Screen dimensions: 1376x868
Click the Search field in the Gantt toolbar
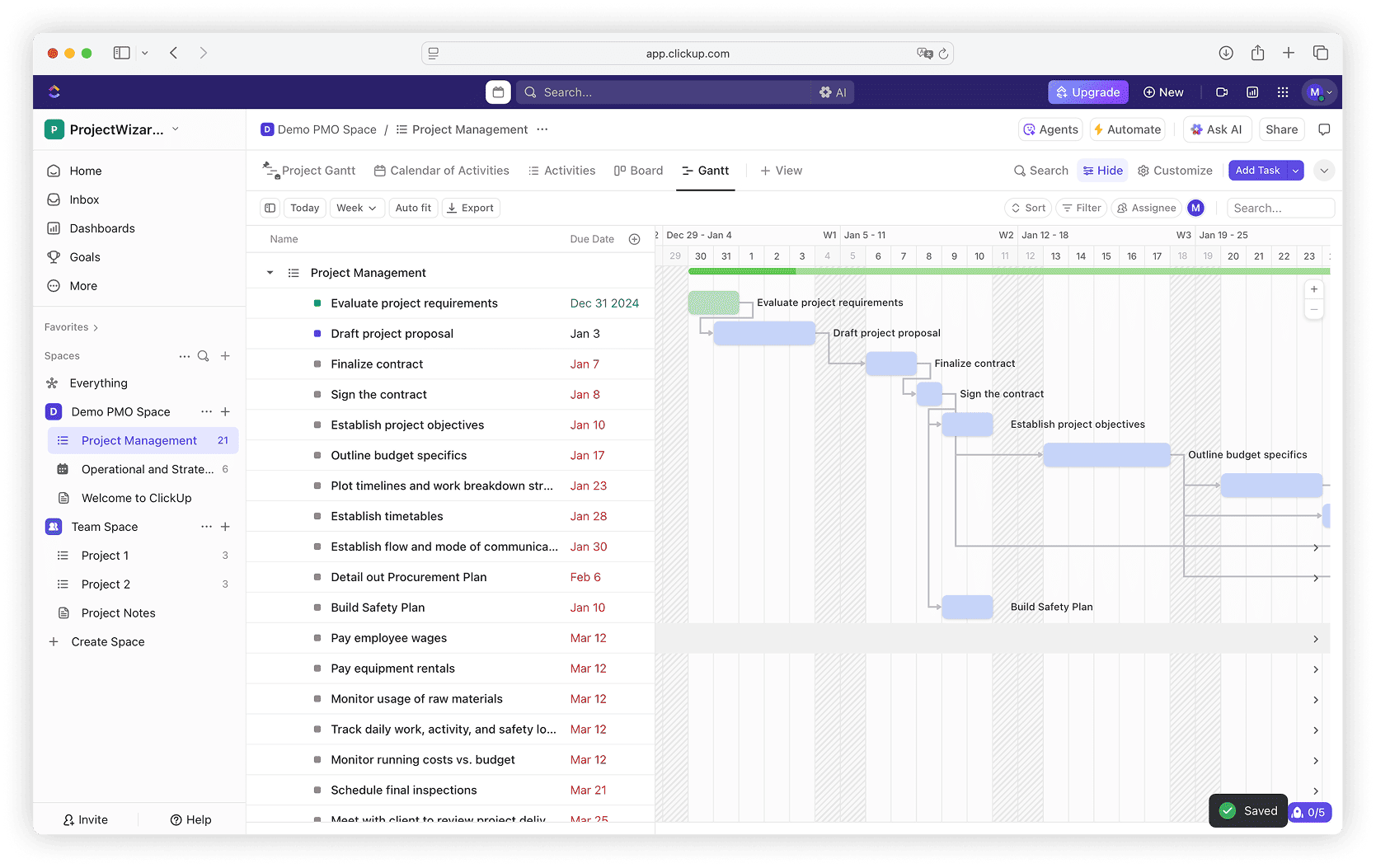tap(1280, 208)
